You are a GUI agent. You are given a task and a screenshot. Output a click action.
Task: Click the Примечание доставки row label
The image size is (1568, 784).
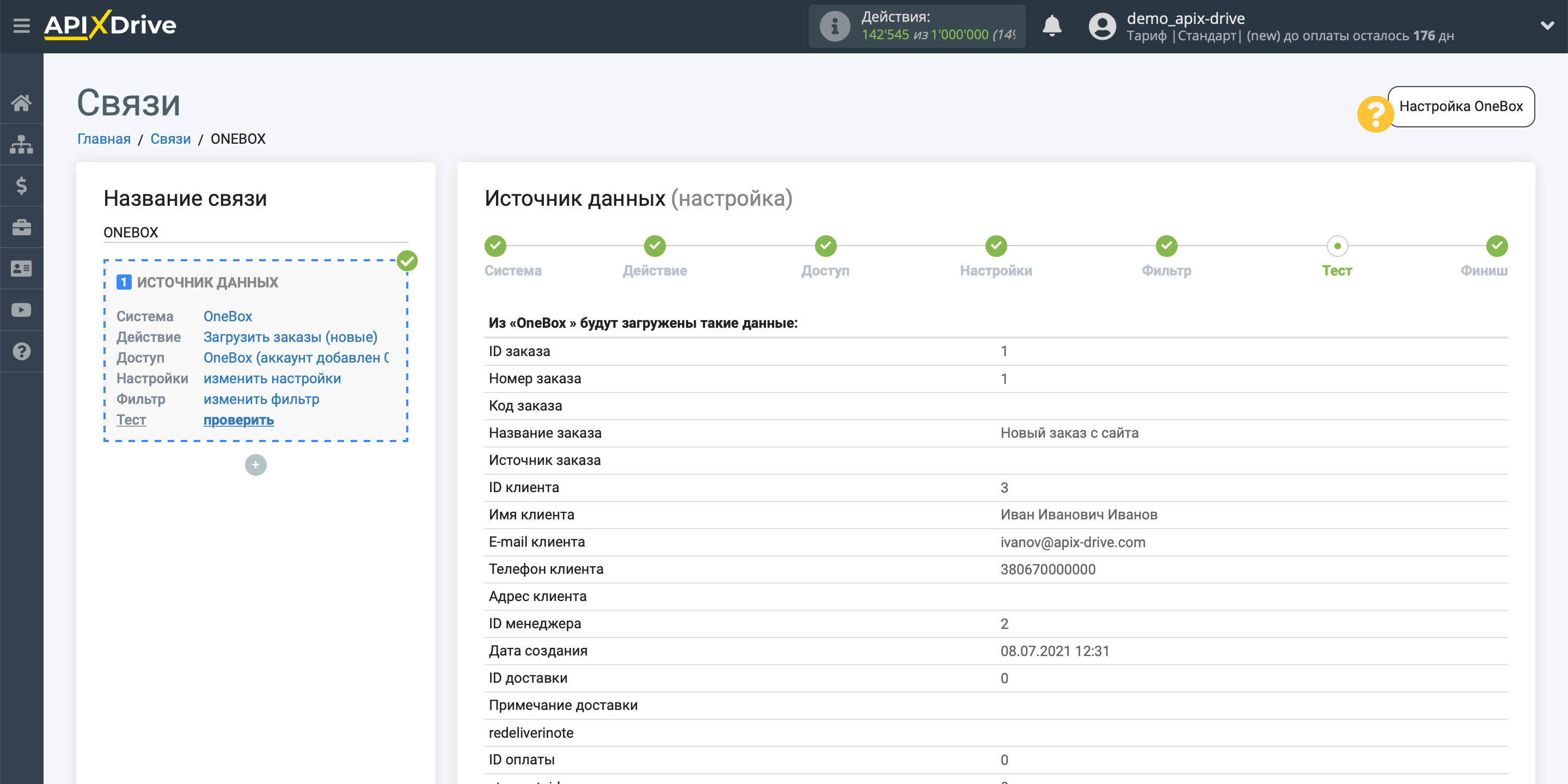(x=563, y=705)
